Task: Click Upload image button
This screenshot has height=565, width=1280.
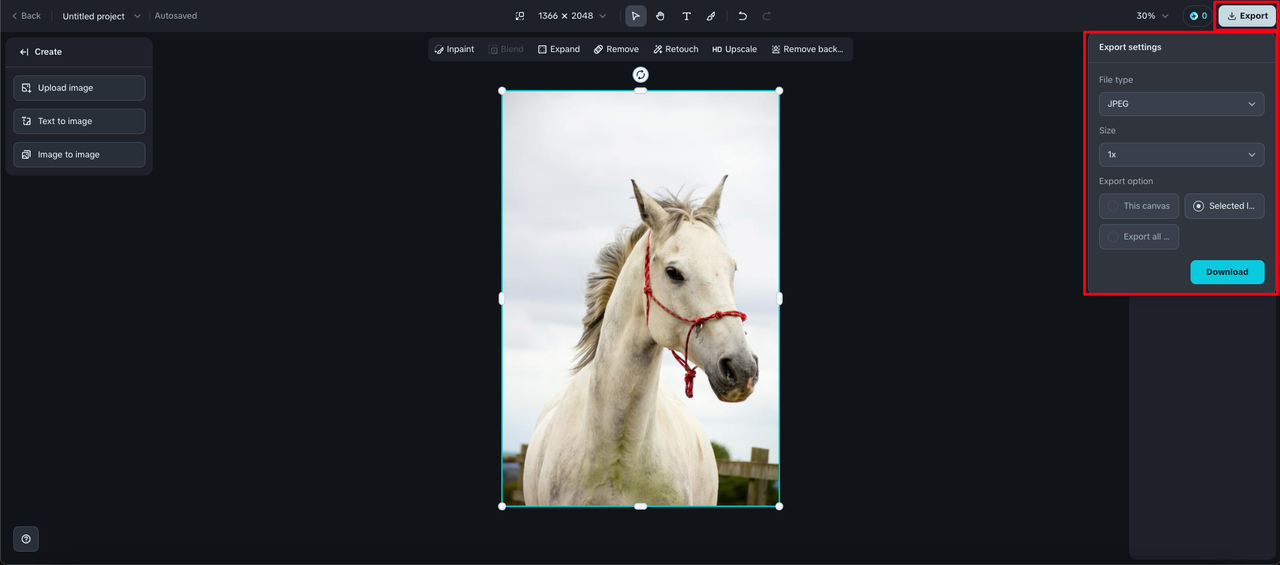Action: [x=79, y=88]
